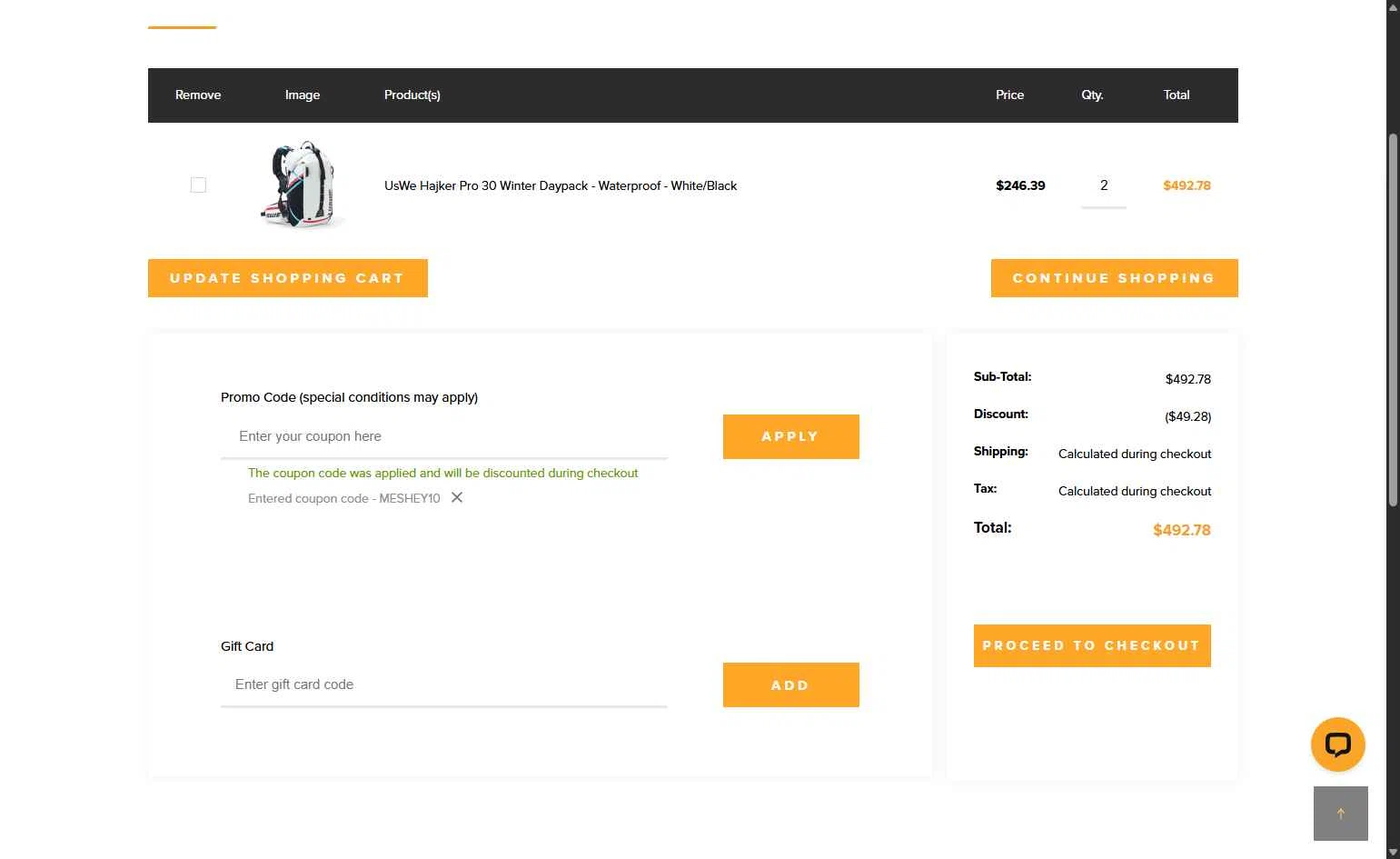Open the UsWe Hajker Pro backpack thumbnail
The image size is (1400, 859).
(303, 185)
